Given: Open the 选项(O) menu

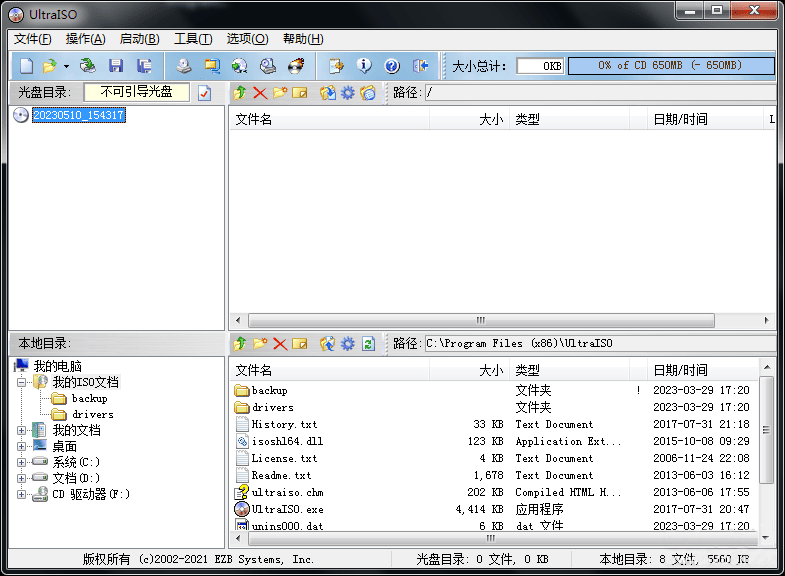Looking at the screenshot, I should click(x=247, y=39).
